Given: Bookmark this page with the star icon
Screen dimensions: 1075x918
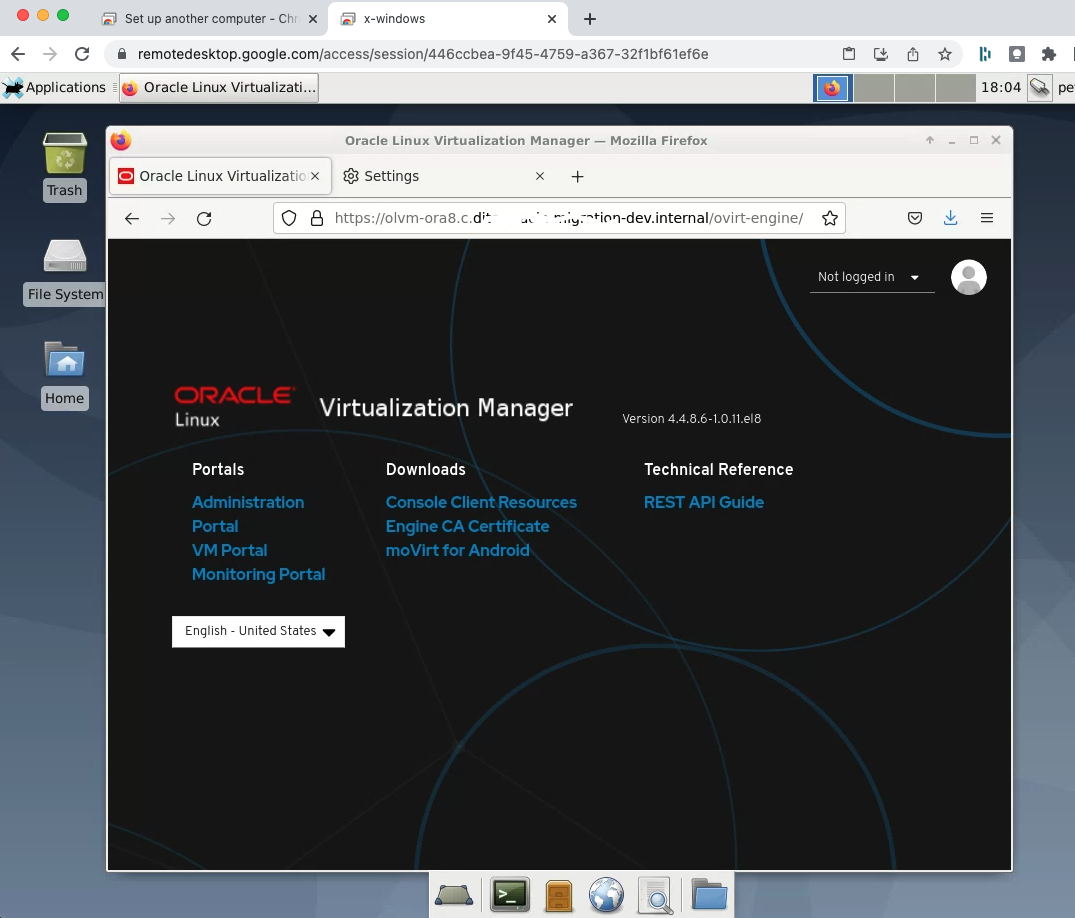Looking at the screenshot, I should [x=829, y=218].
